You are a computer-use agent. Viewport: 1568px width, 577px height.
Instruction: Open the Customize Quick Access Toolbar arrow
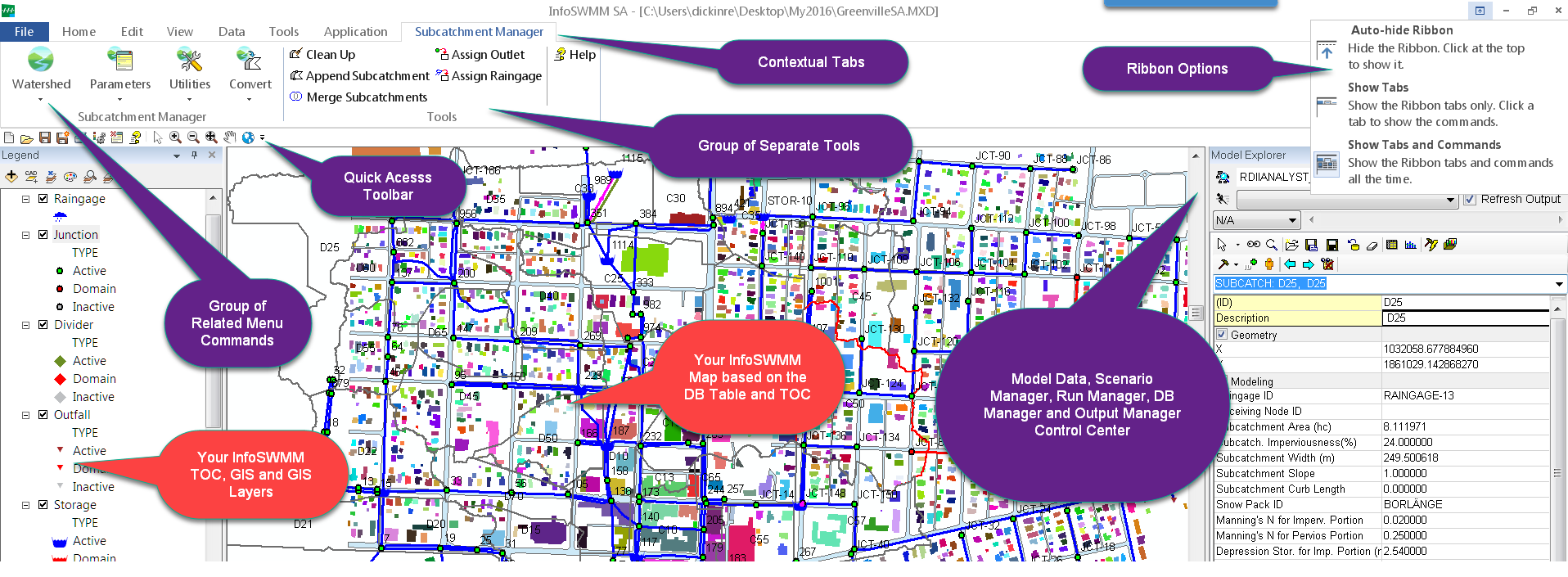[262, 137]
